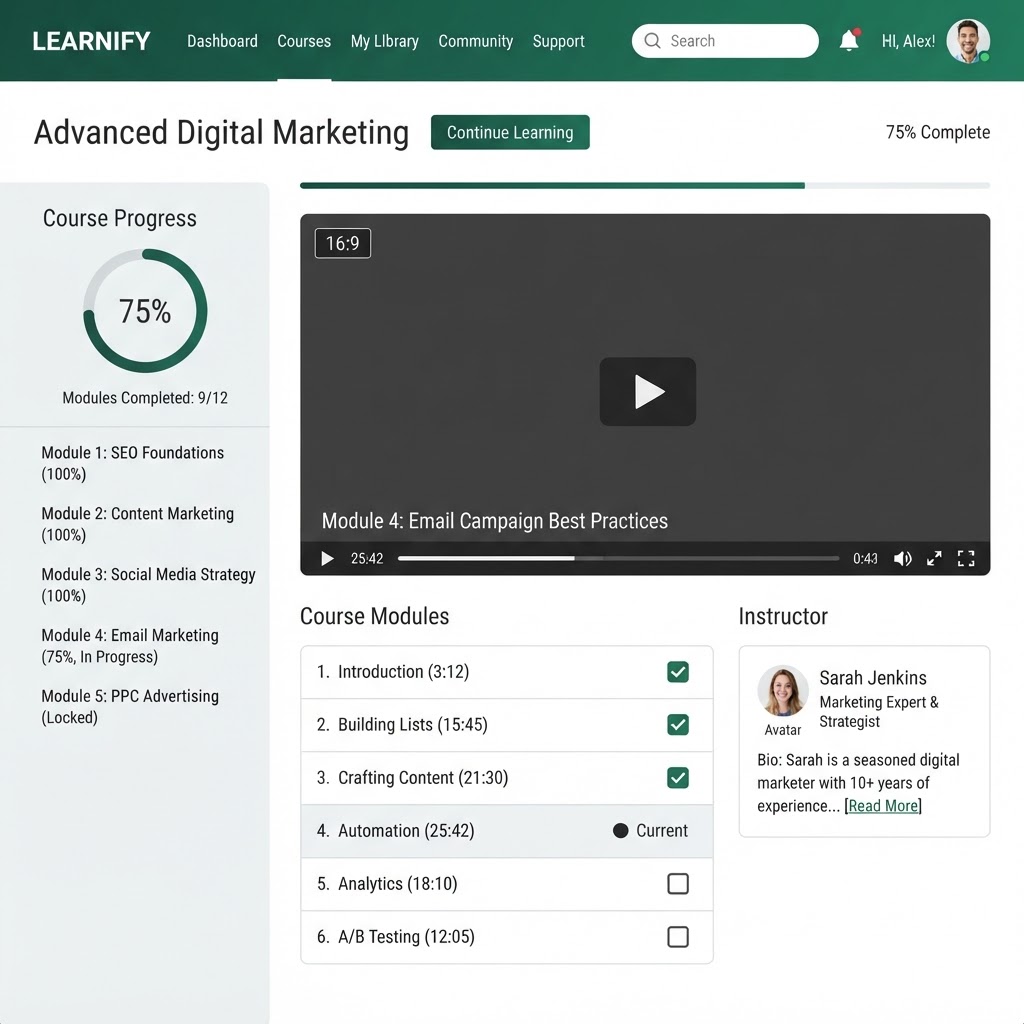The height and width of the screenshot is (1024, 1024).
Task: Click the Sarah Jenkins name
Action: click(872, 678)
